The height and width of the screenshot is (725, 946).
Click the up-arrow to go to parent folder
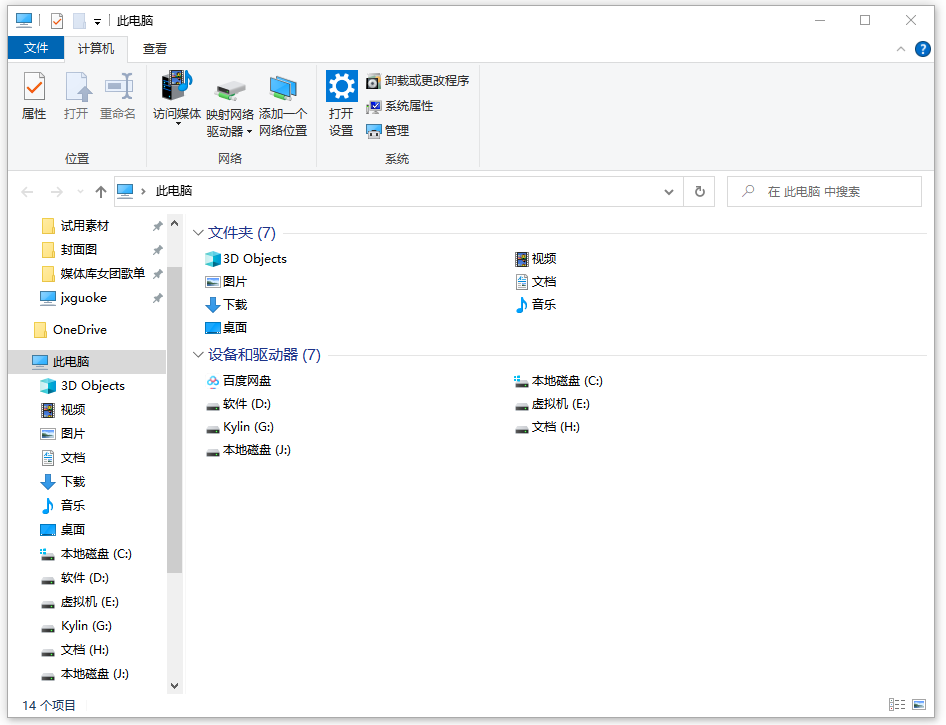click(100, 192)
